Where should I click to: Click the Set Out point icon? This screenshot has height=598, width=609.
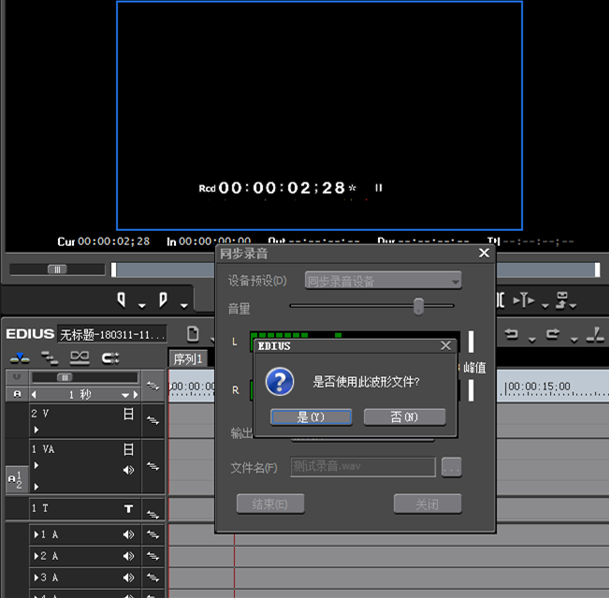pyautogui.click(x=163, y=300)
